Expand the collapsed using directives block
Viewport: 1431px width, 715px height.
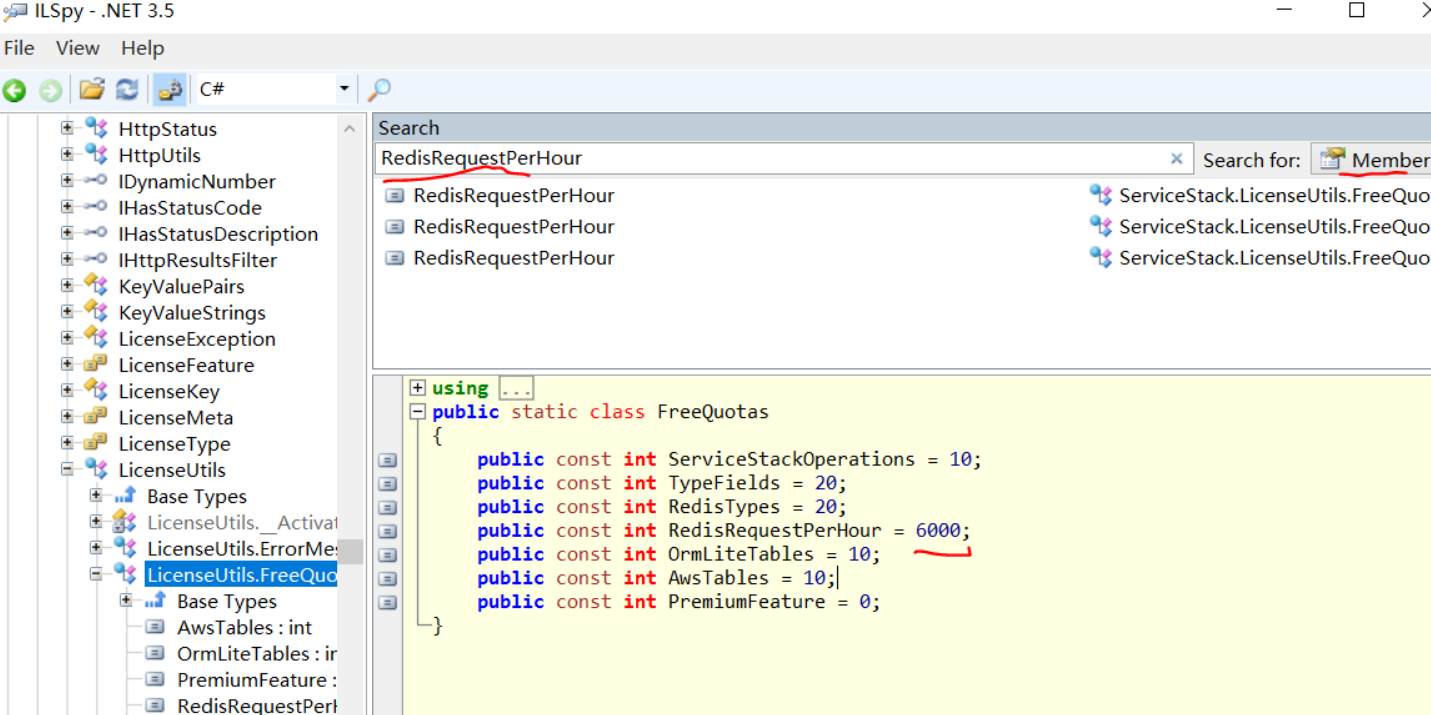pos(418,388)
